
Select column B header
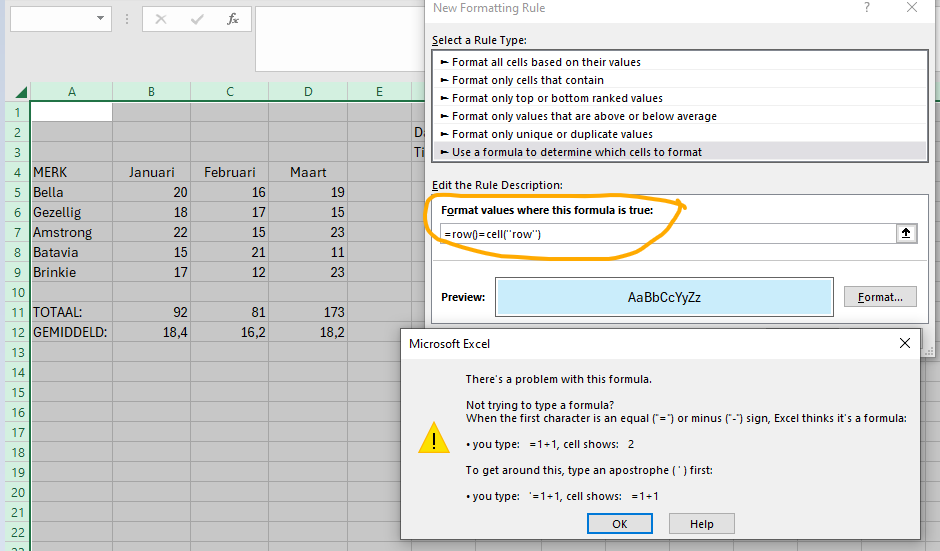pos(151,92)
